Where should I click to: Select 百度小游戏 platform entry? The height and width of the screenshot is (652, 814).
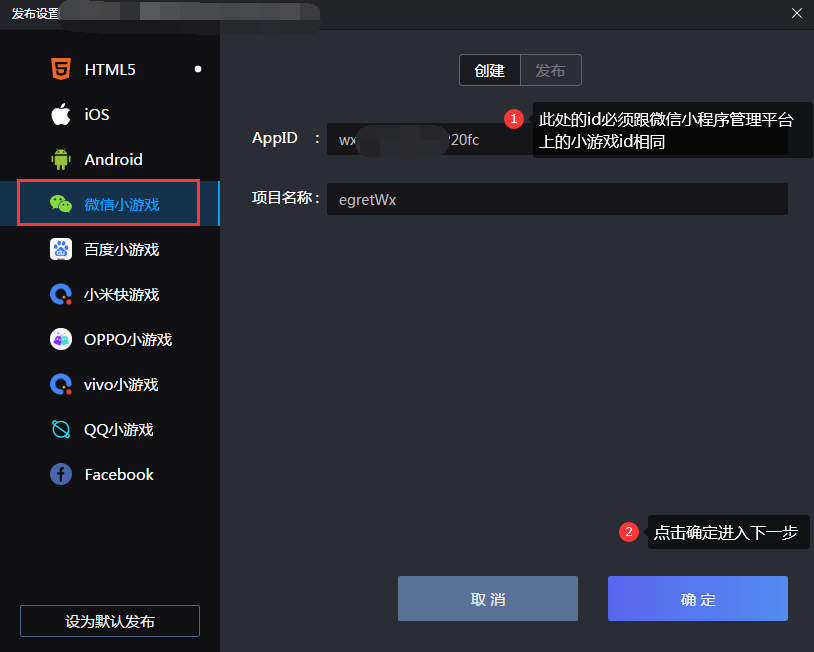tap(110, 249)
